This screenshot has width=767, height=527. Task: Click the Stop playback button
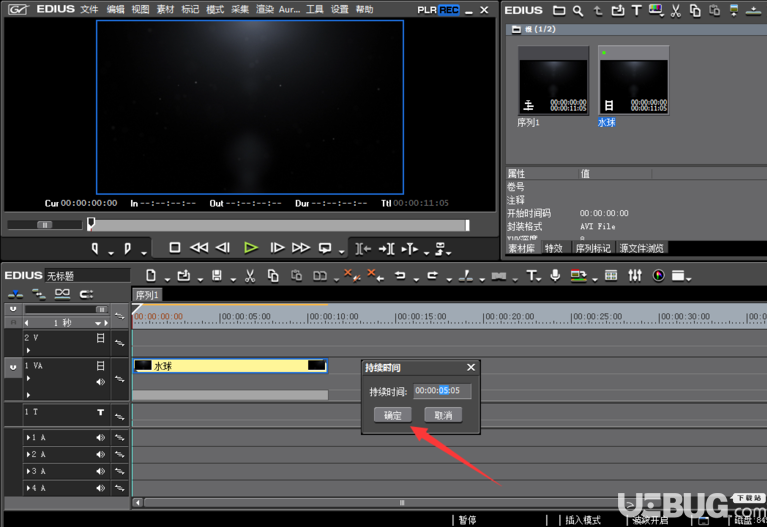pyautogui.click(x=175, y=248)
